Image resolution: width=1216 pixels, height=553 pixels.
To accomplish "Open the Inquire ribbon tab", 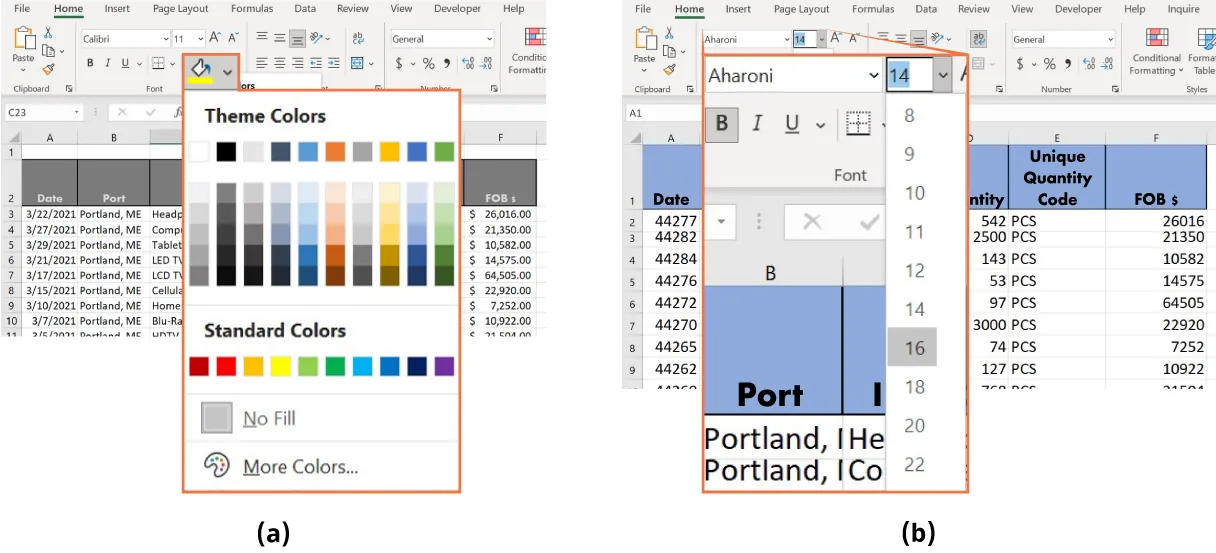I will click(1182, 9).
